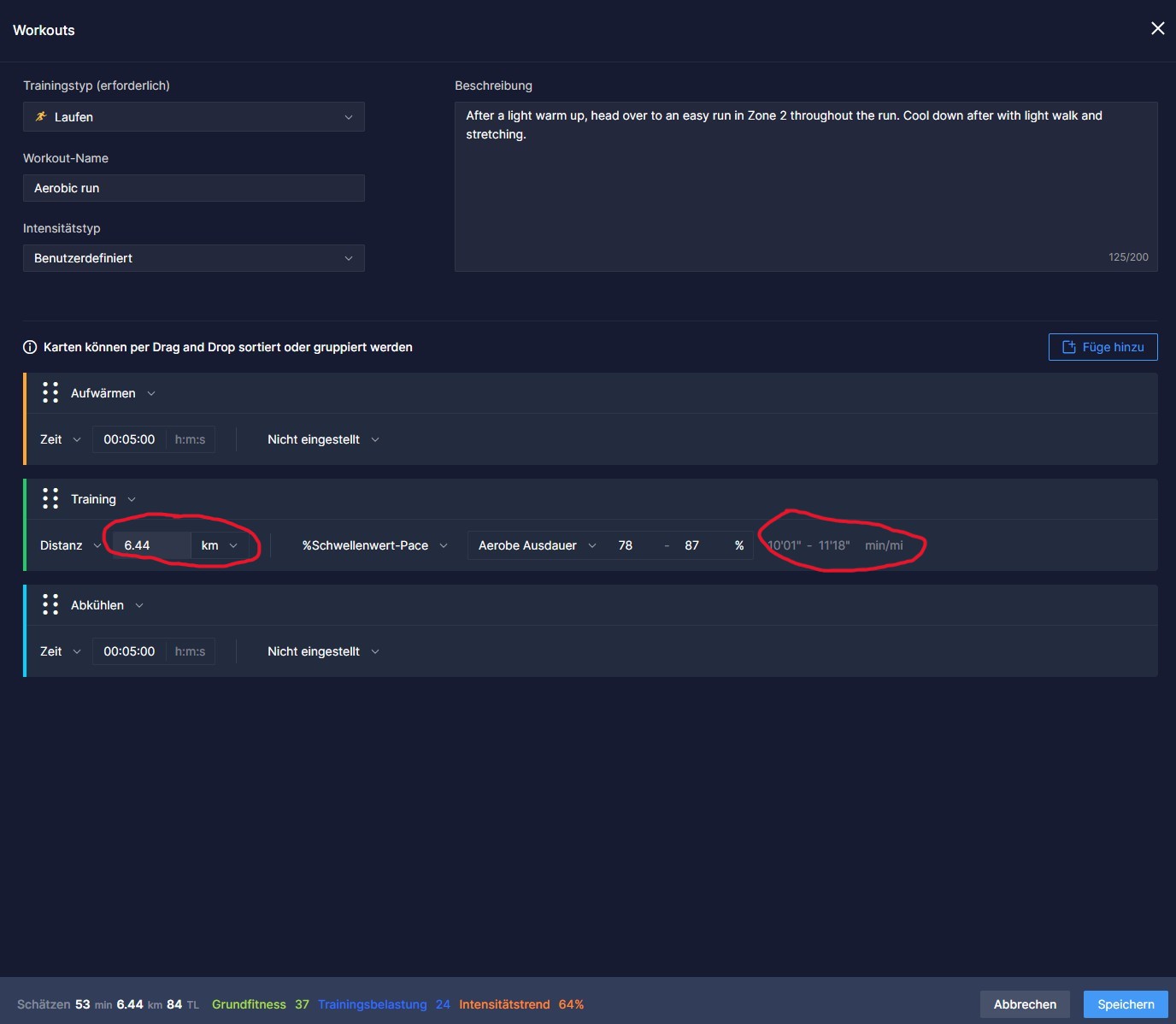Click the info icon beside drag-and-drop hint
Screen dimensions: 1176x1024
30,347
